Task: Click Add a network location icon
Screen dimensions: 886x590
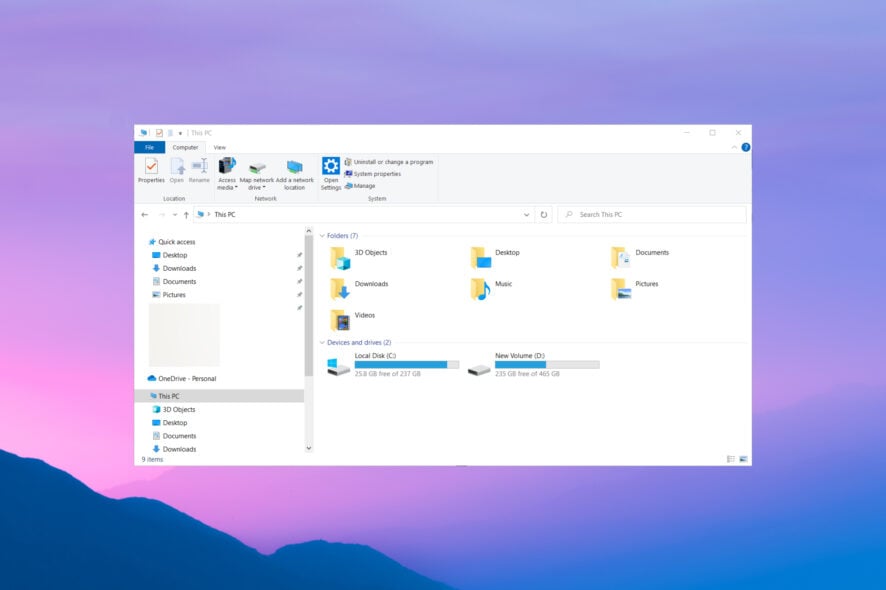Action: (x=294, y=167)
